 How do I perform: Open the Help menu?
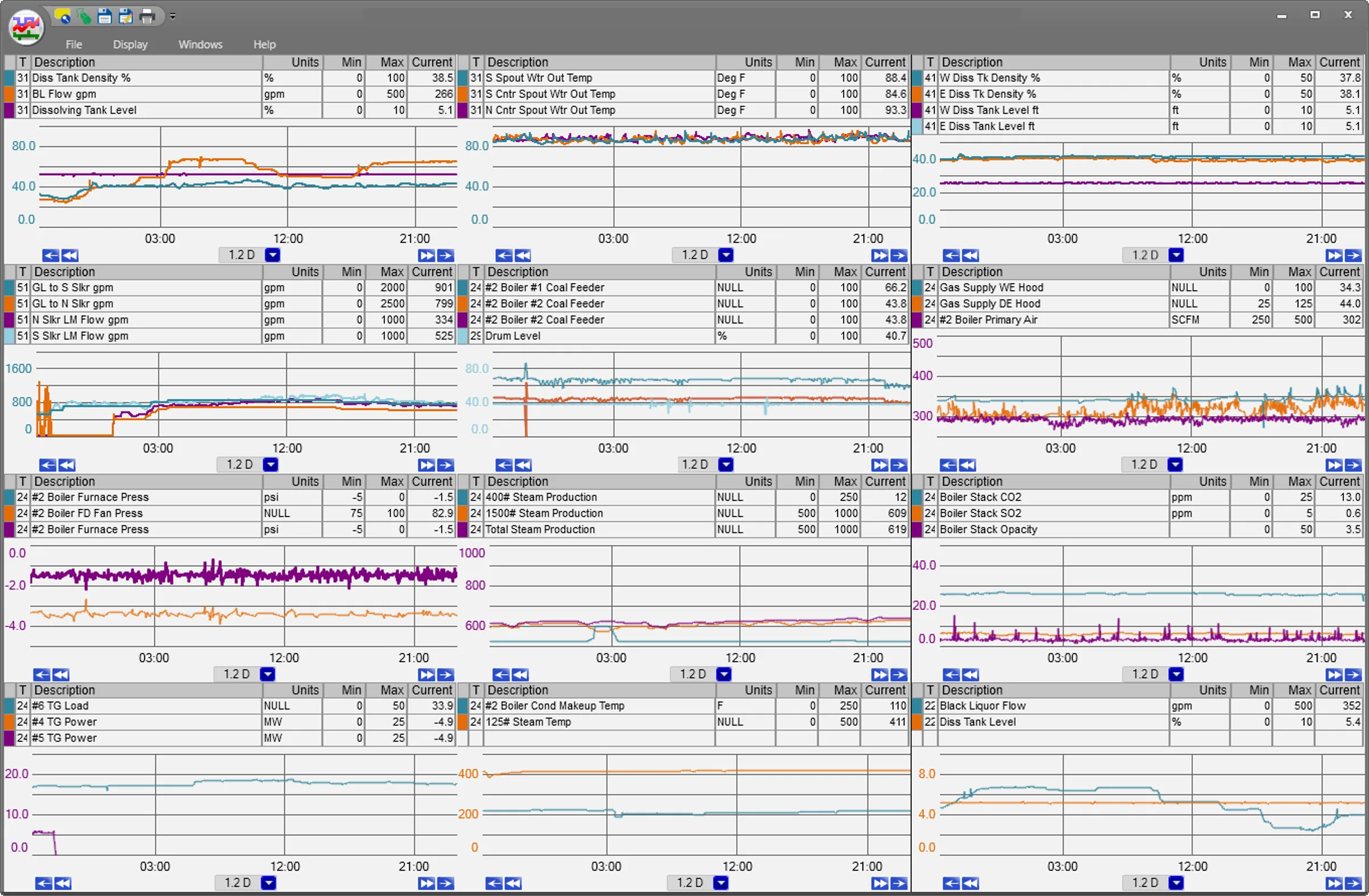(x=264, y=44)
